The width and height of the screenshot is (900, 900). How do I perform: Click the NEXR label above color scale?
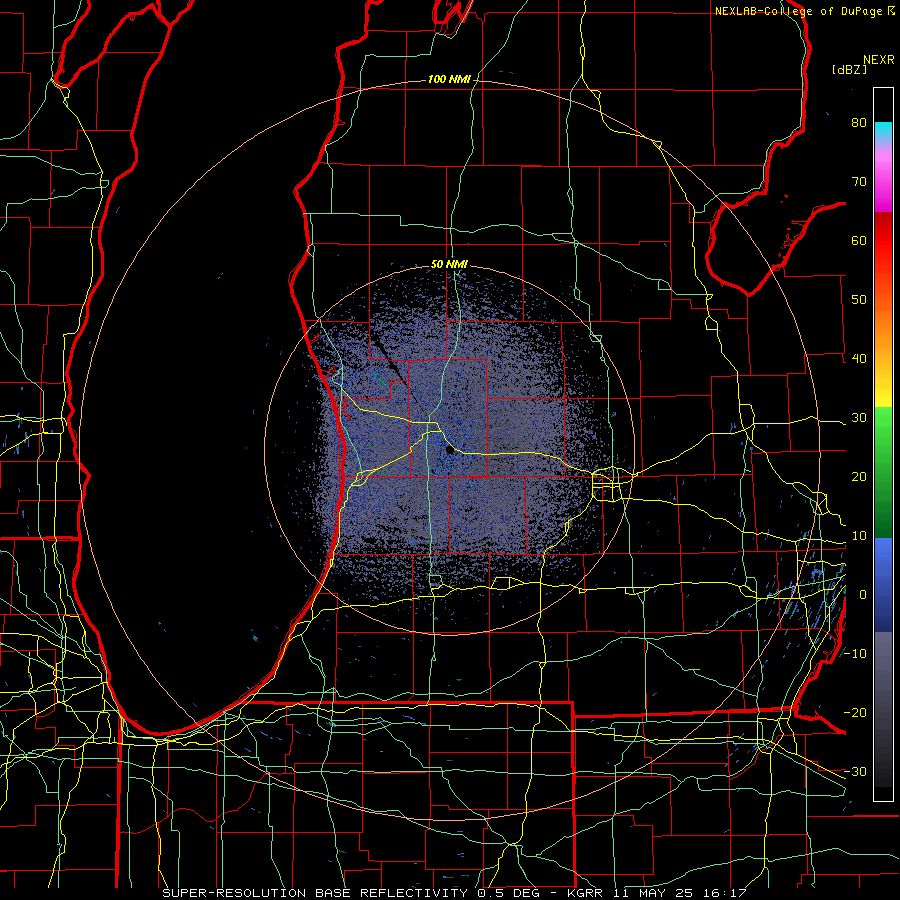pos(879,60)
